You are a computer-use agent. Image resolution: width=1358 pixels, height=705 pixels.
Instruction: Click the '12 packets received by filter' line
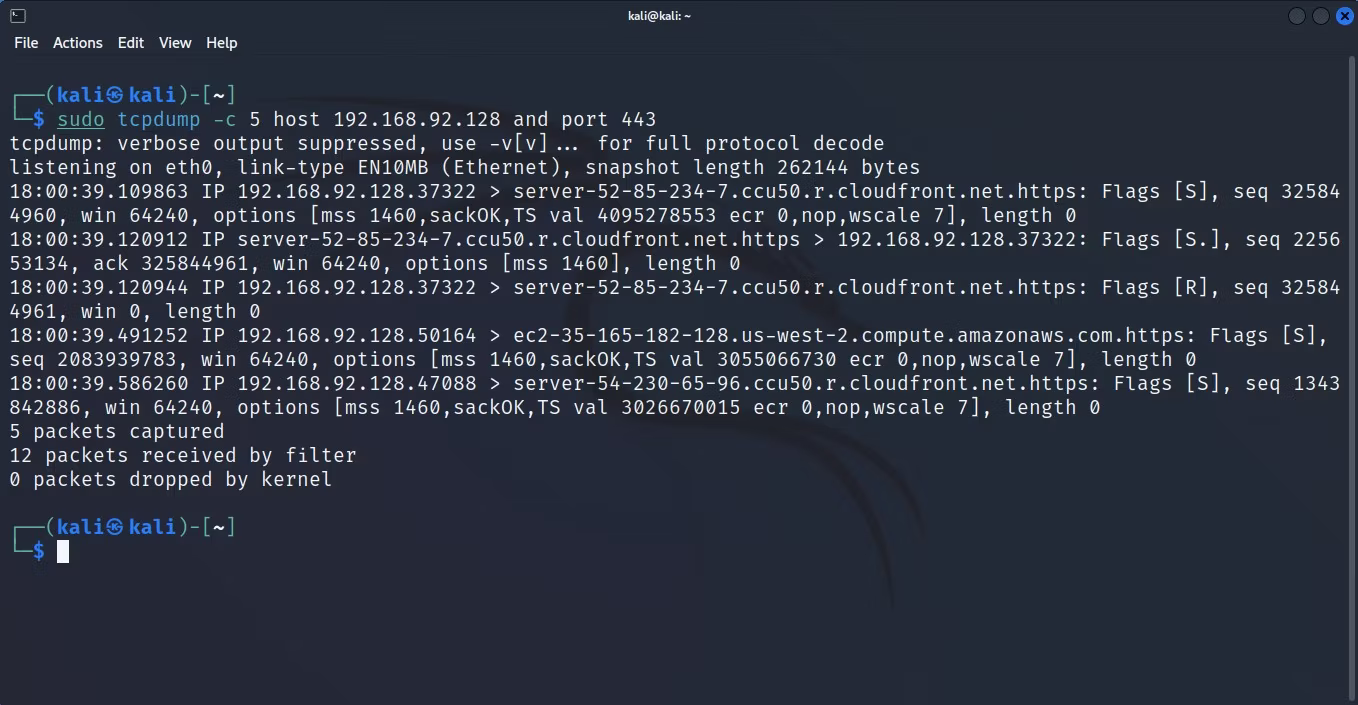coord(183,456)
